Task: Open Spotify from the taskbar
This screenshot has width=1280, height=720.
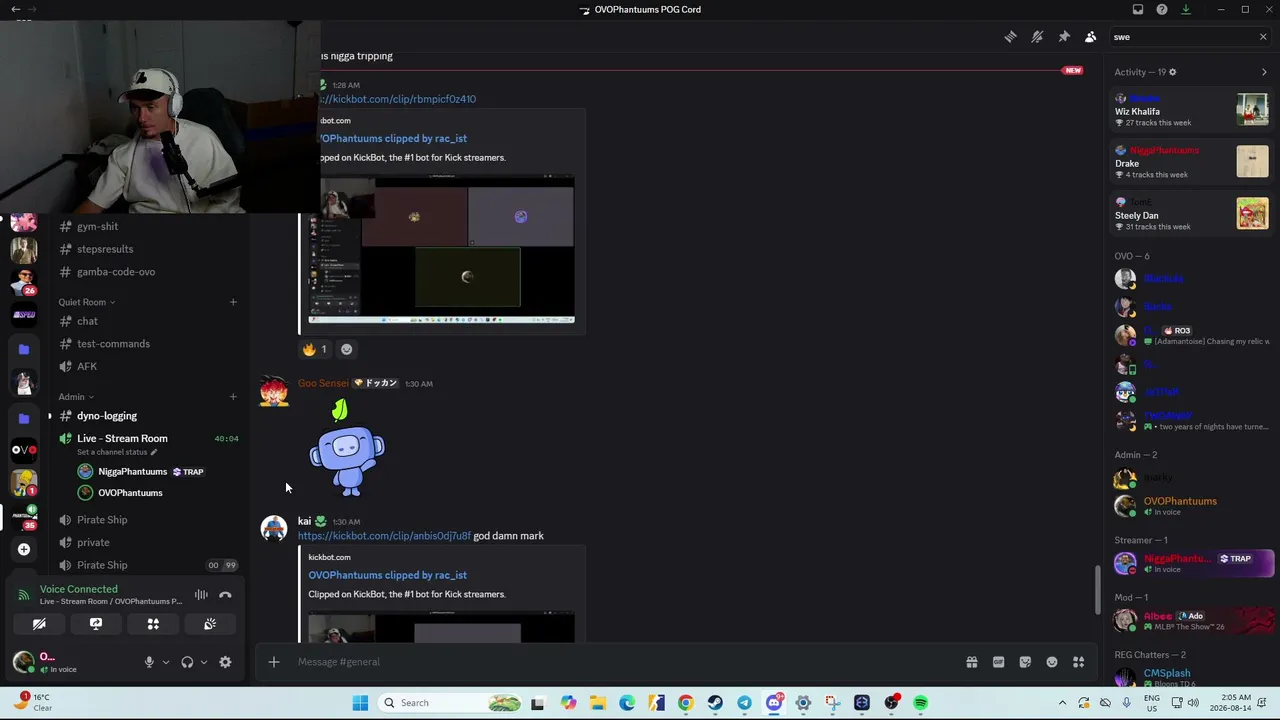Action: [920, 703]
